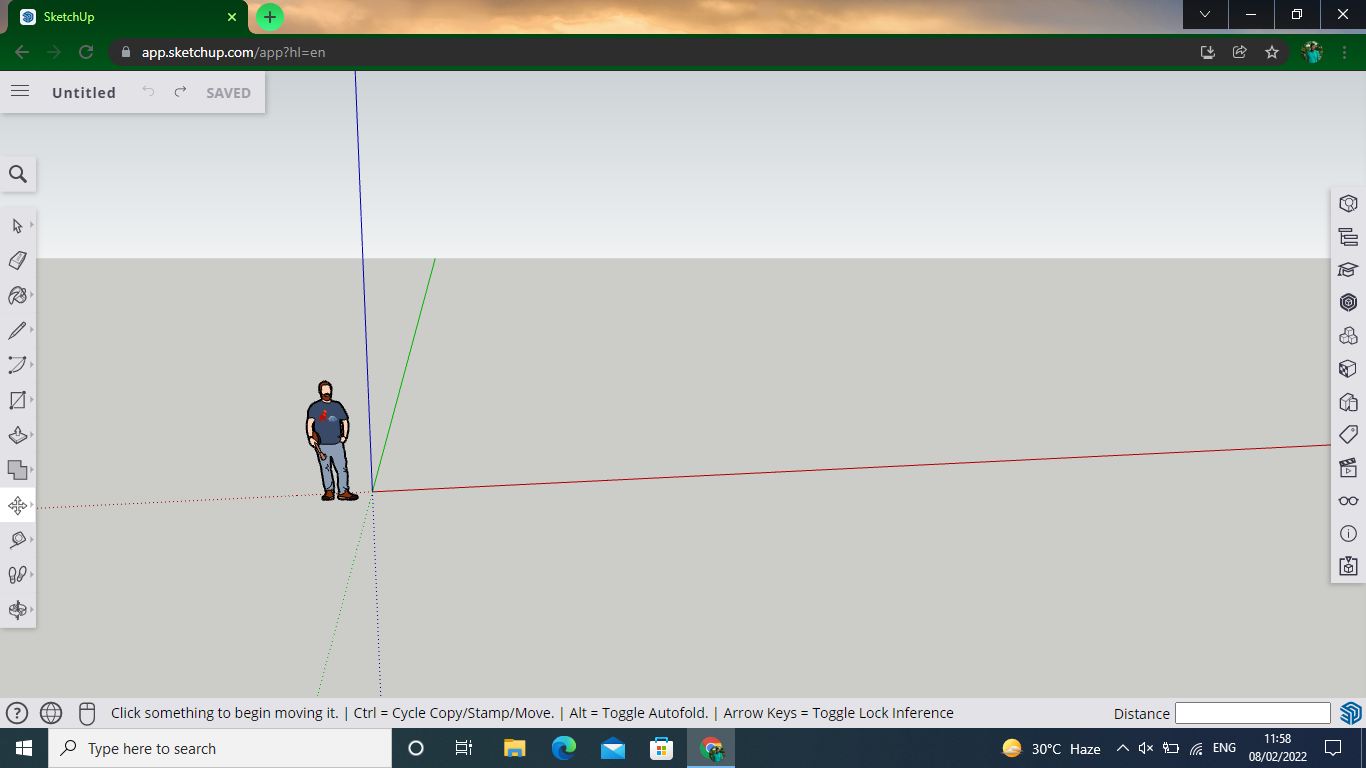Viewport: 1366px width, 768px height.
Task: Select the Arc tool
Action: [17, 365]
